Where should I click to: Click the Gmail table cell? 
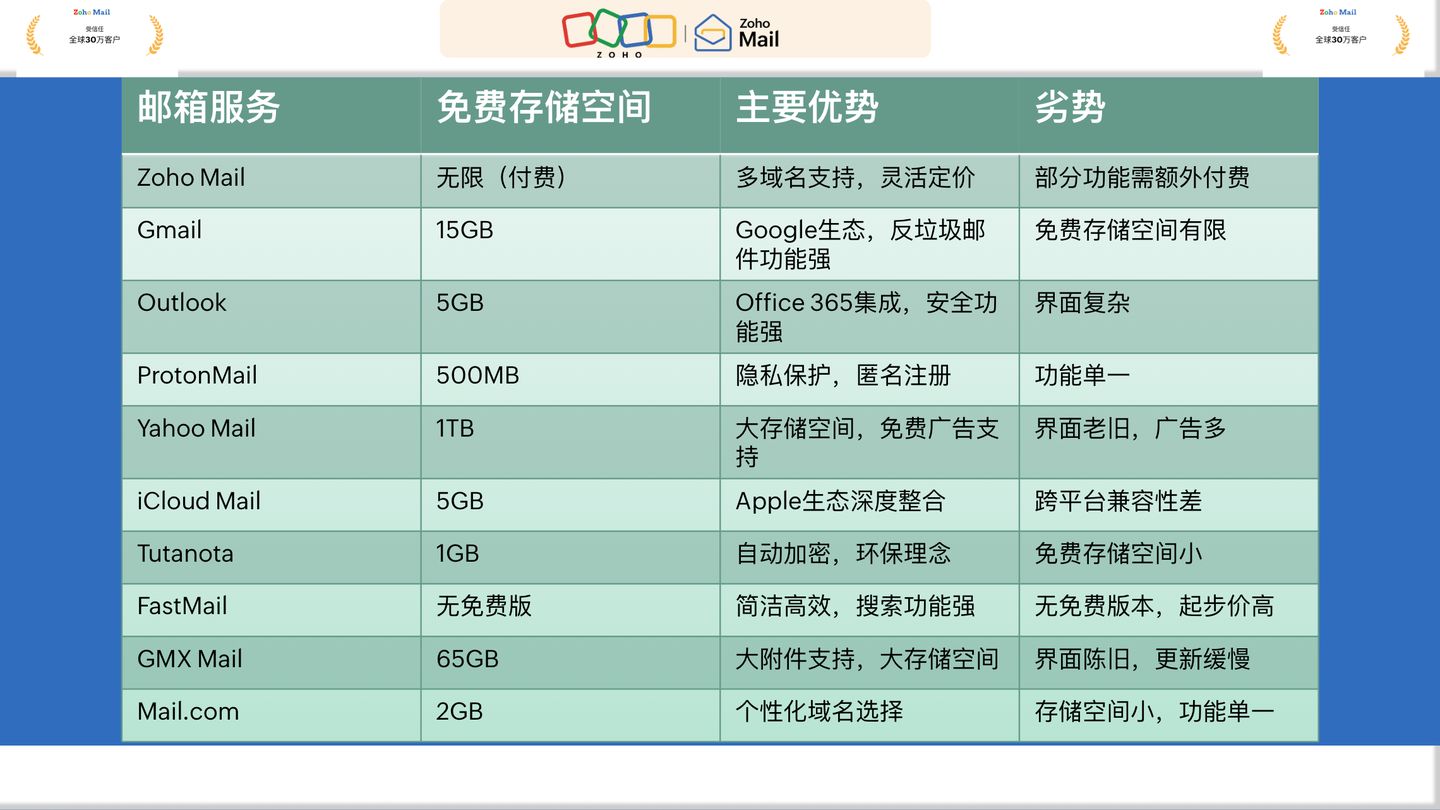[271, 244]
